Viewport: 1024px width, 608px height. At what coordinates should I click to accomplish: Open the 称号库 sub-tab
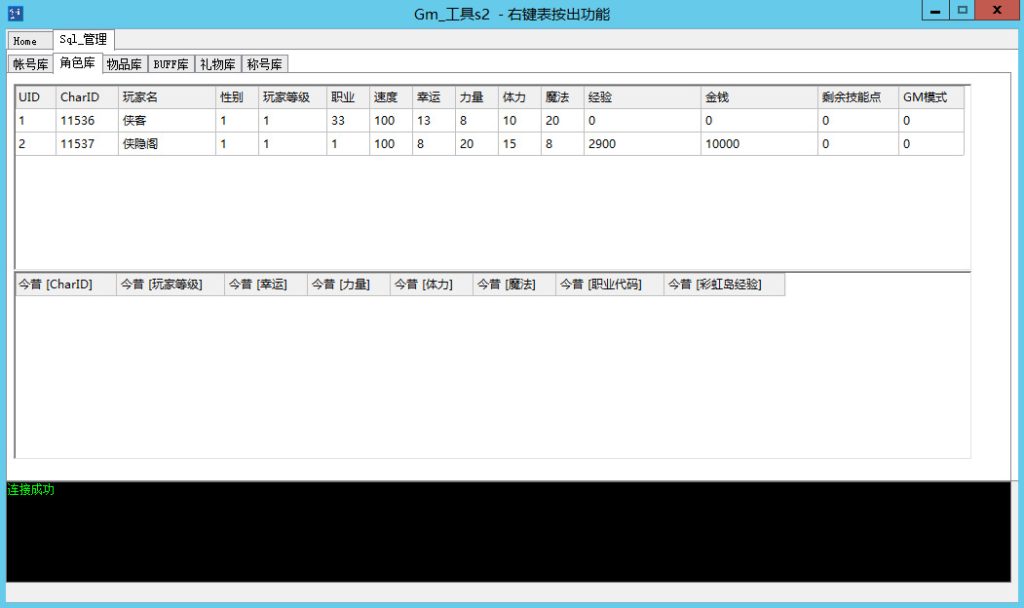pyautogui.click(x=265, y=63)
